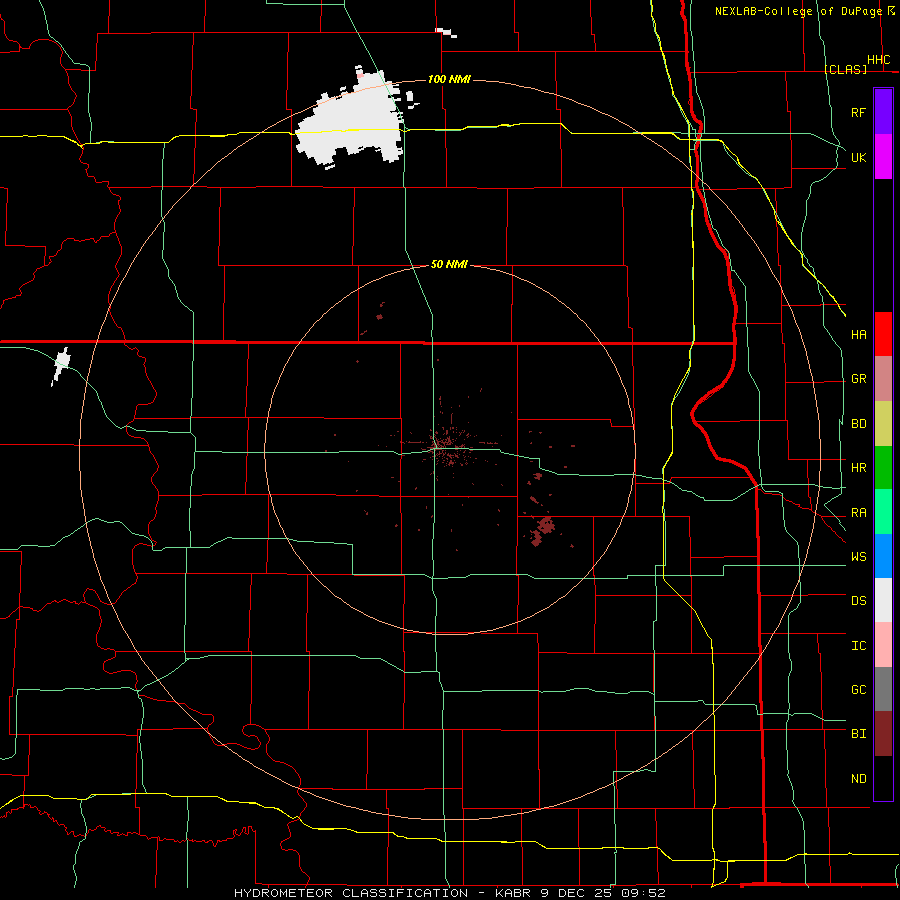900x900 pixels.
Task: Click the 50 NMI range ring label
Action: tap(449, 264)
